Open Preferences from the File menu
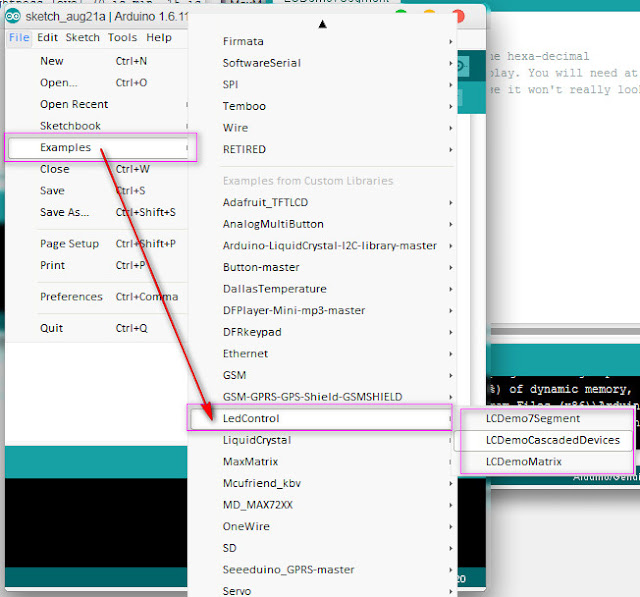This screenshot has width=640, height=597. (x=97, y=297)
